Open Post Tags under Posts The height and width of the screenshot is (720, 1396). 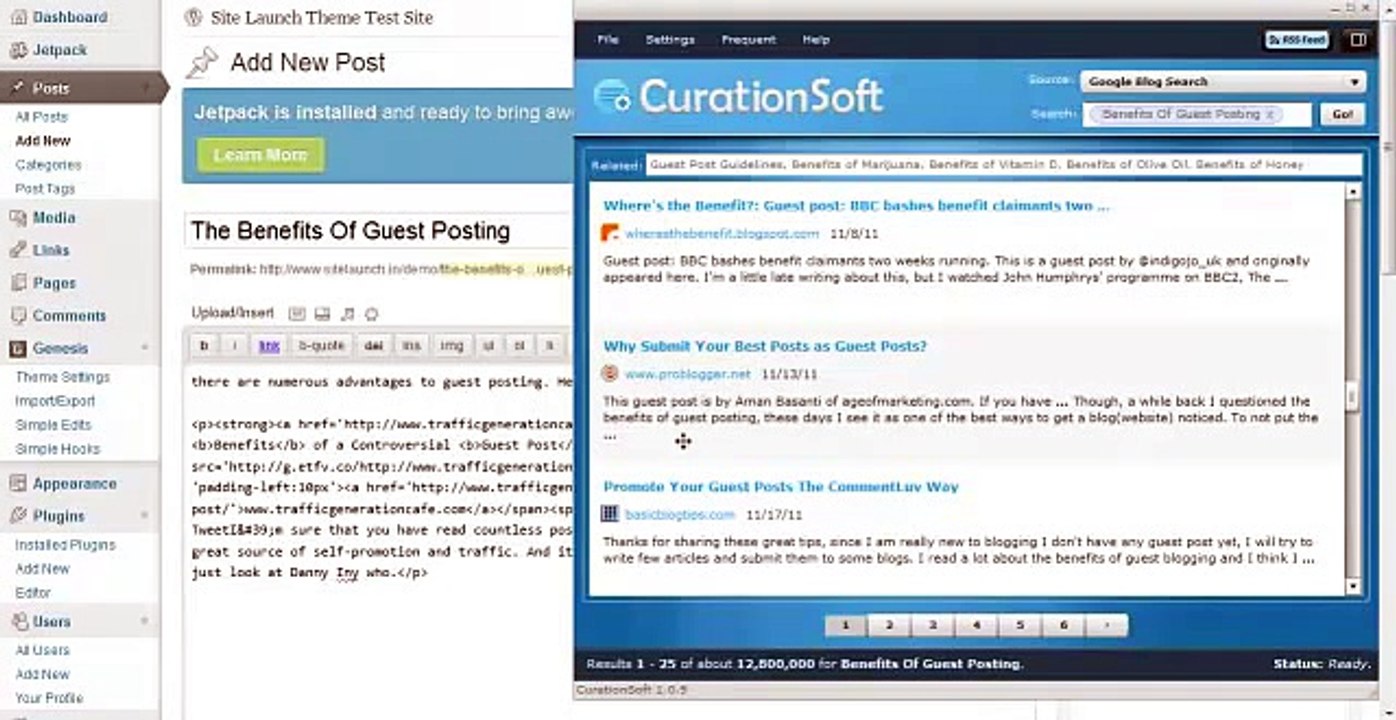(x=45, y=189)
